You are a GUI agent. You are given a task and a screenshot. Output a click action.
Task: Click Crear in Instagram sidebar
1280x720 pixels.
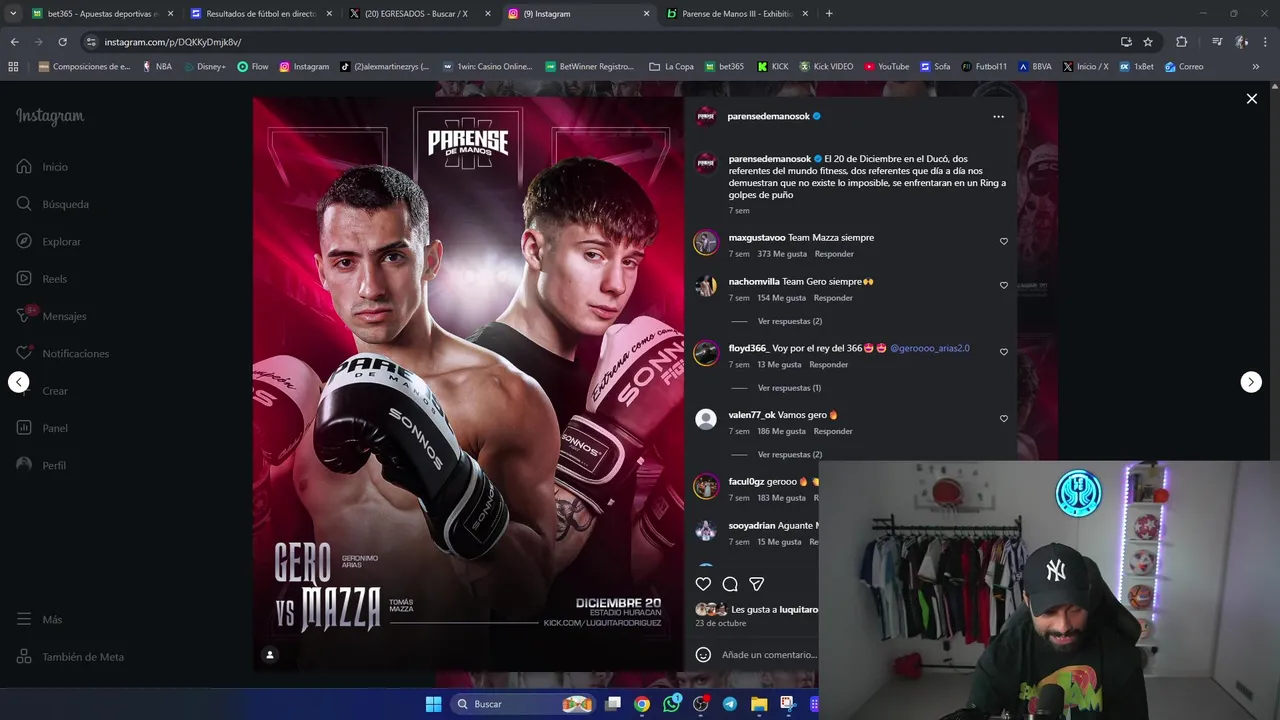[43, 391]
